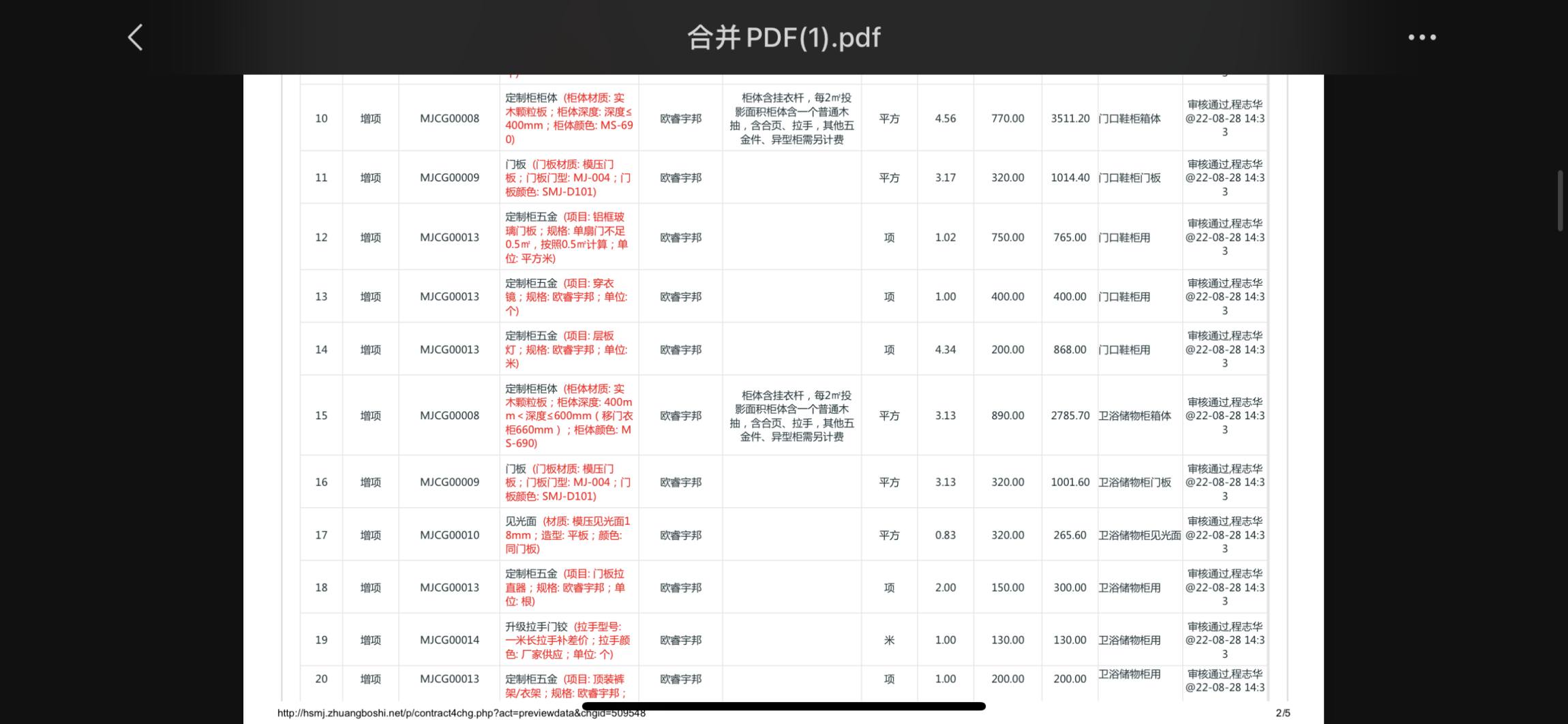Click the vertical scrollbar on right edge
Screen dimensions: 1568x724
tap(1559, 201)
